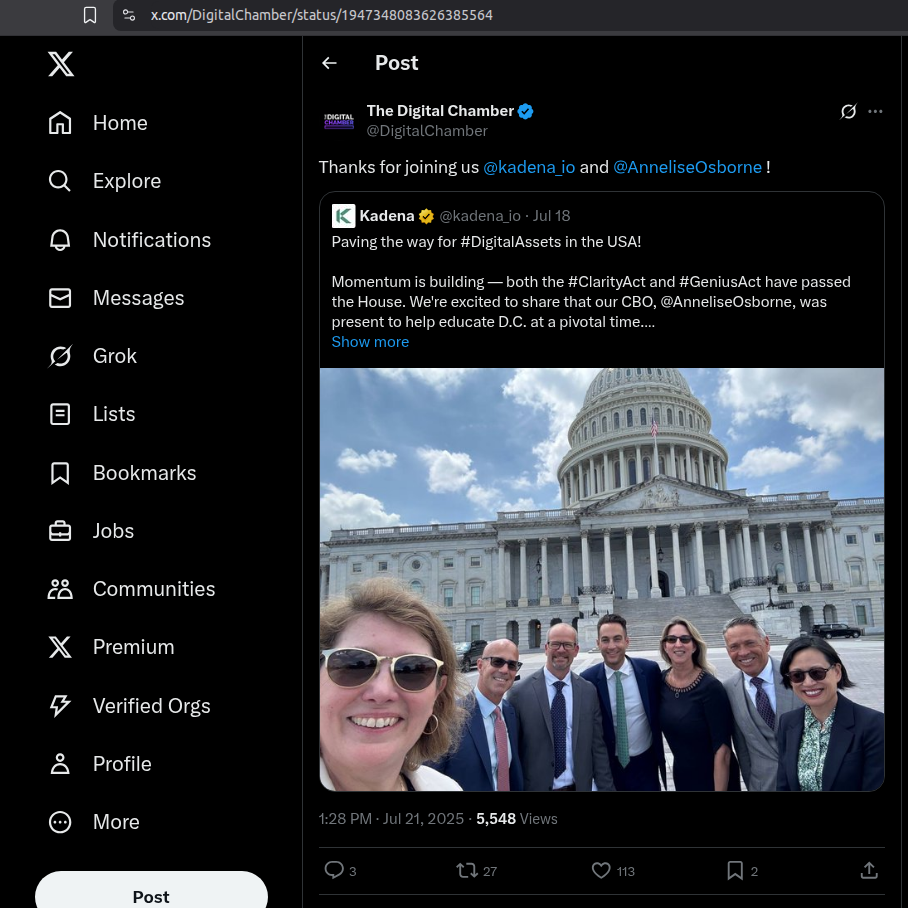The image size is (908, 908).
Task: Click the Post page heading
Action: (x=396, y=63)
